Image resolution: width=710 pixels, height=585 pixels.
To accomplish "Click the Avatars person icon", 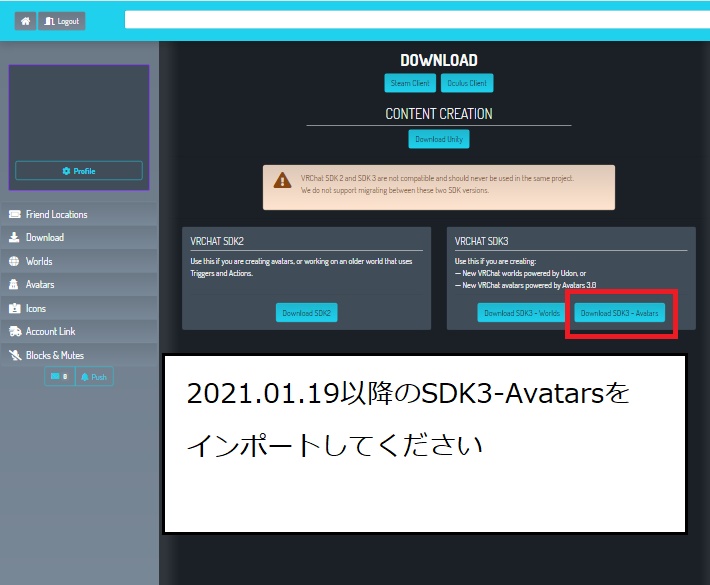I will coord(14,284).
